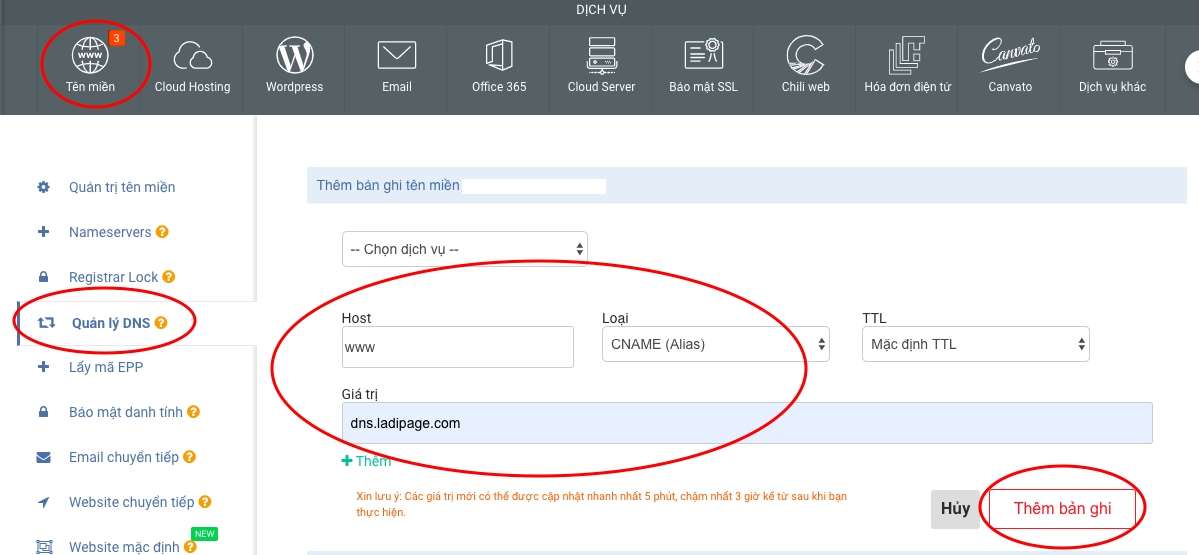The width and height of the screenshot is (1199, 555).
Task: Focus the Host input field
Action: [x=457, y=347]
